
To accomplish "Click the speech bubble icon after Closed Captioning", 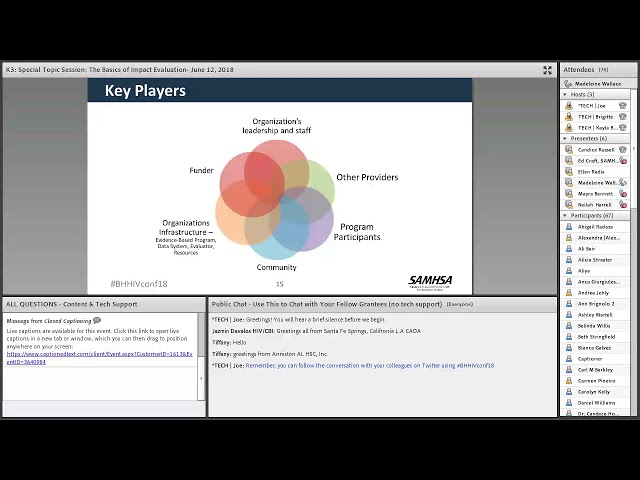I will click(97, 320).
